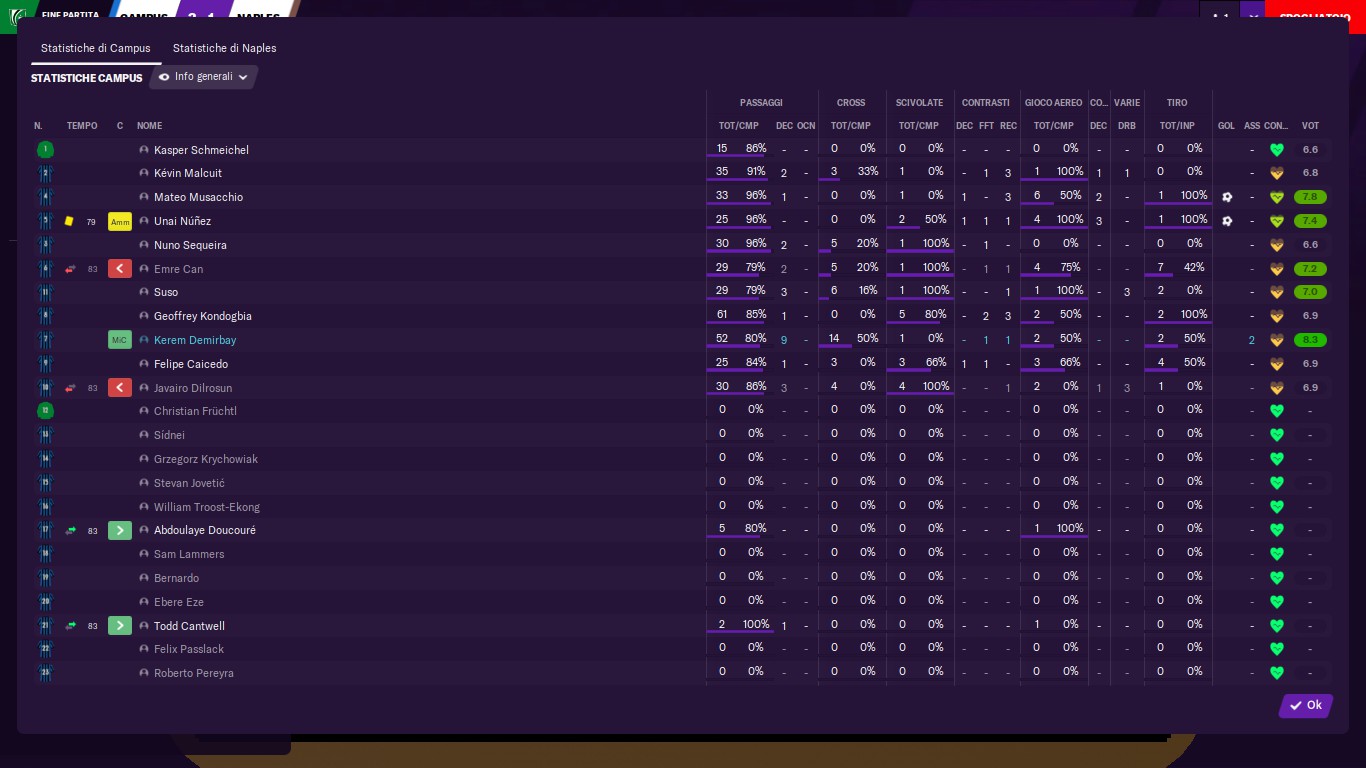Viewport: 1366px width, 768px height.
Task: Sort by the DRB column header
Action: (x=1127, y=126)
